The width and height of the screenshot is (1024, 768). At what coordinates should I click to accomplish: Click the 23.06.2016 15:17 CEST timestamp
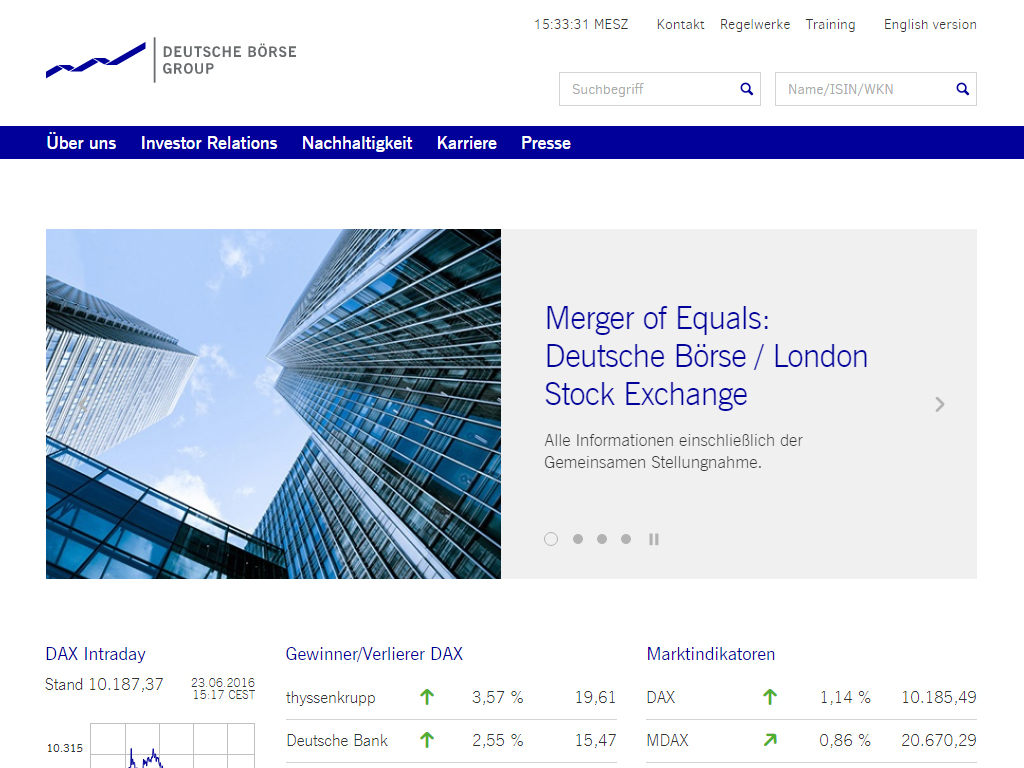pyautogui.click(x=223, y=688)
